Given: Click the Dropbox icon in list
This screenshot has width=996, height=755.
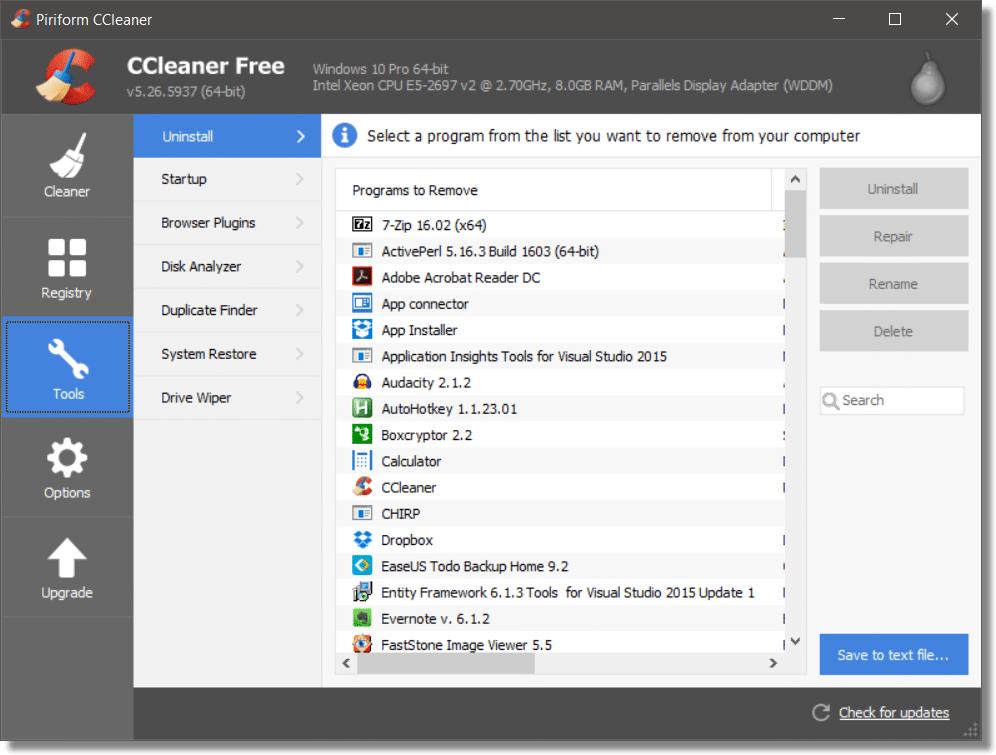Looking at the screenshot, I should click(362, 539).
